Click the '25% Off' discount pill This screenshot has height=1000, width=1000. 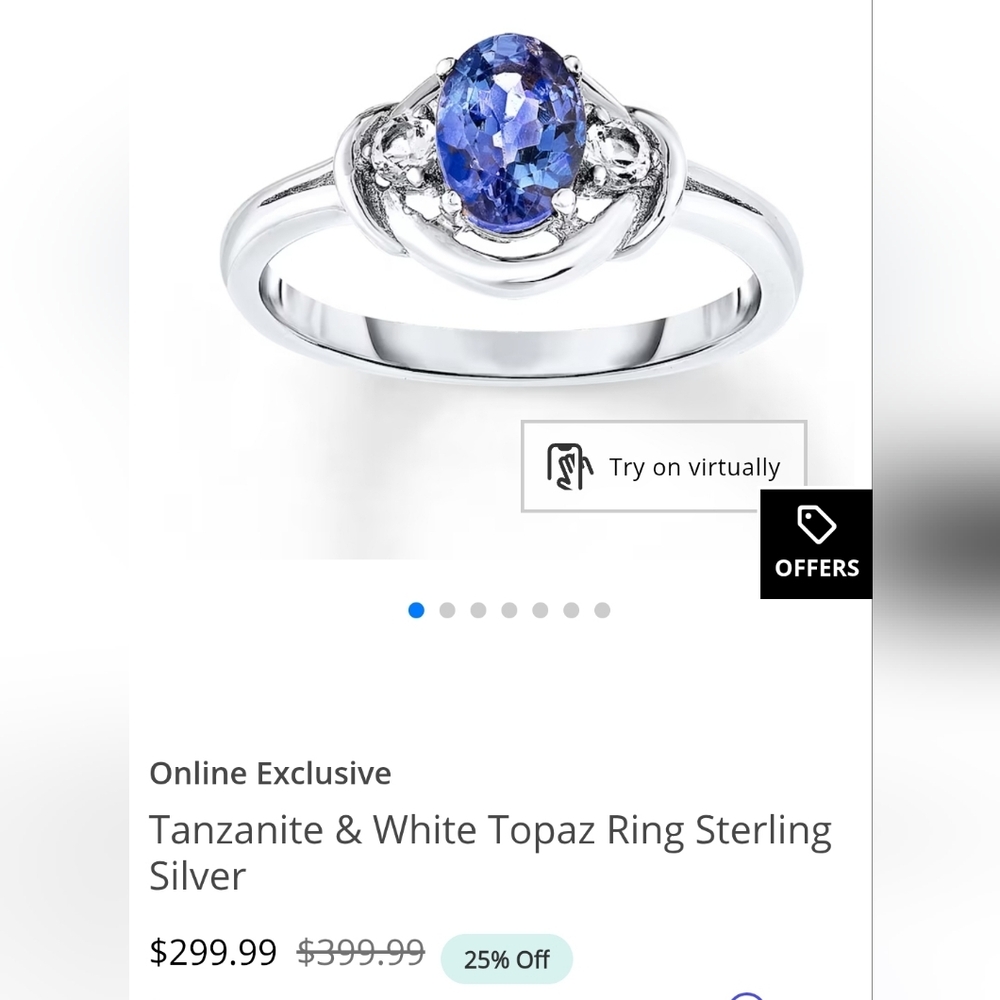506,958
